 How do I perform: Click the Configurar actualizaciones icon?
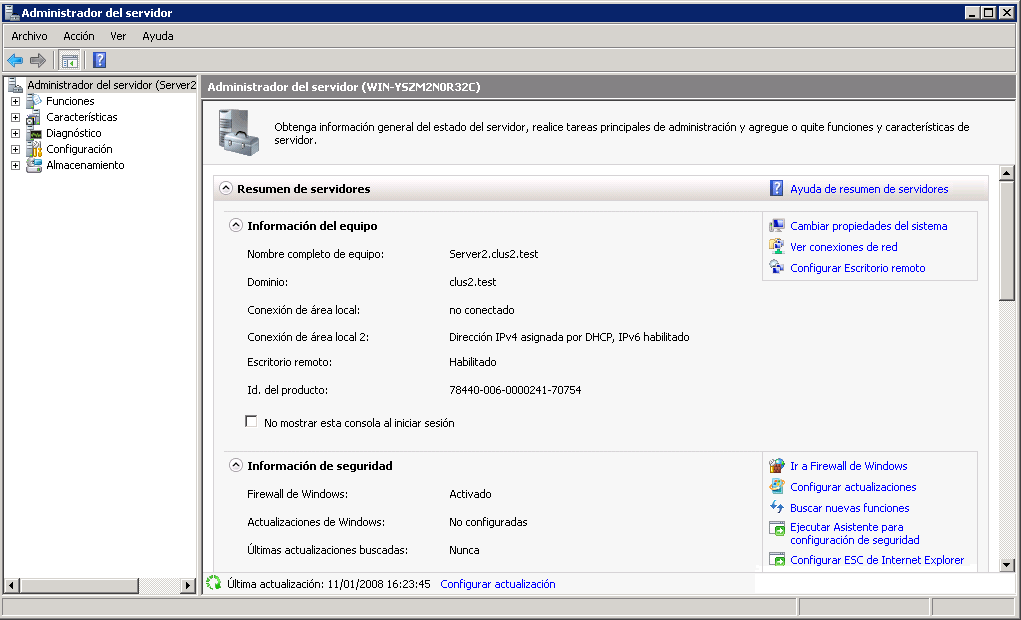pyautogui.click(x=777, y=486)
